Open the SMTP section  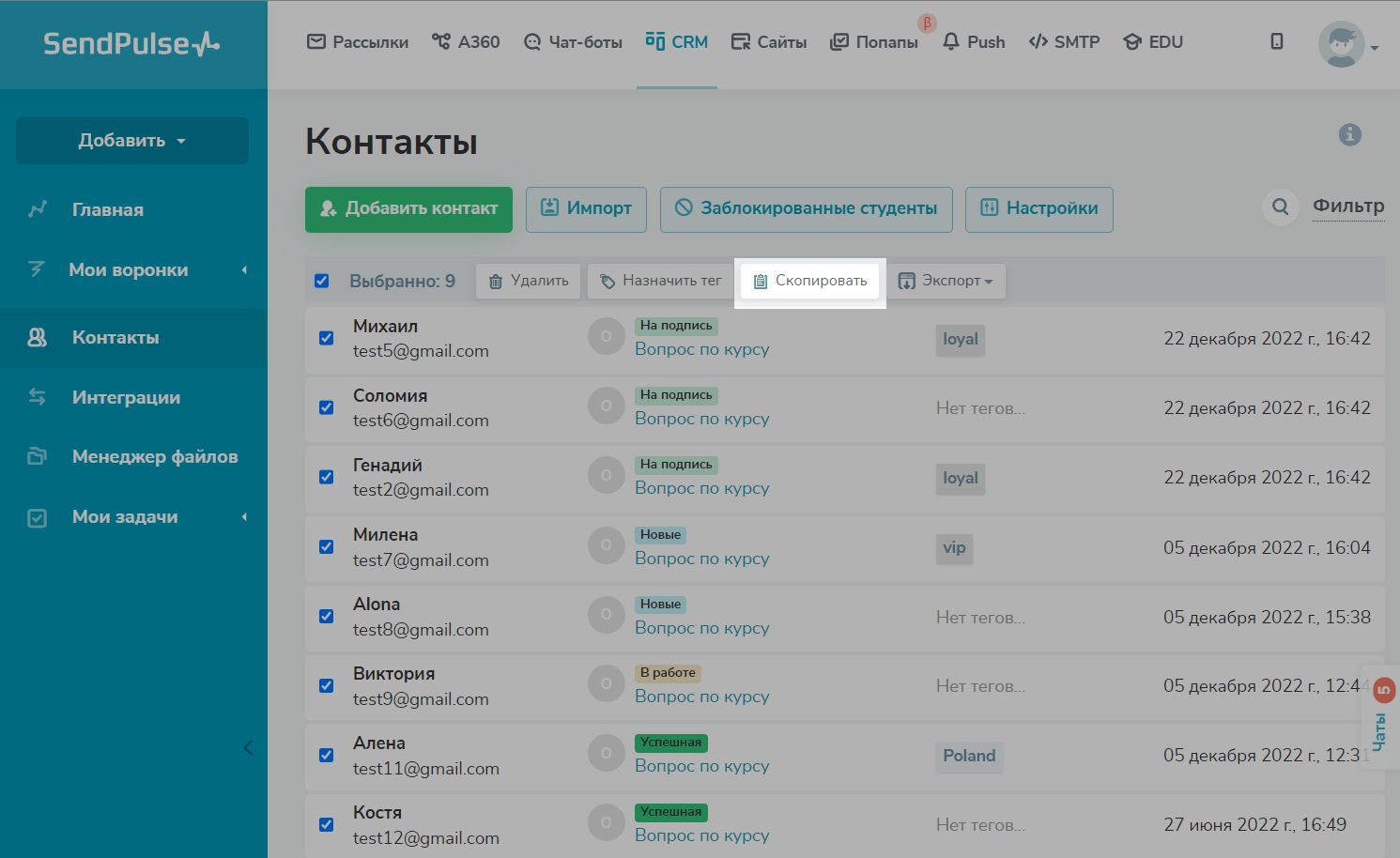[1064, 42]
